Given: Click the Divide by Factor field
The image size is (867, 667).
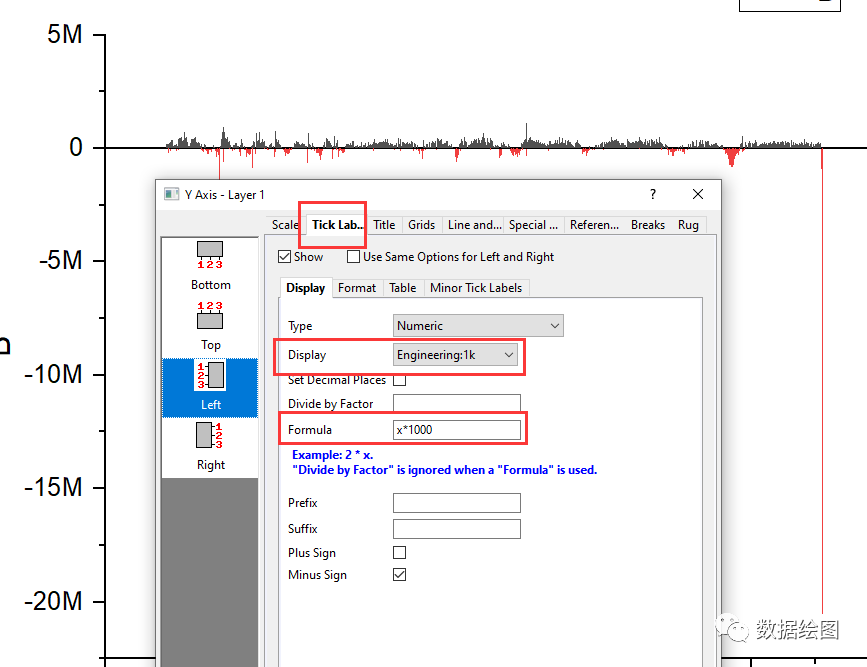Looking at the screenshot, I should [x=457, y=403].
